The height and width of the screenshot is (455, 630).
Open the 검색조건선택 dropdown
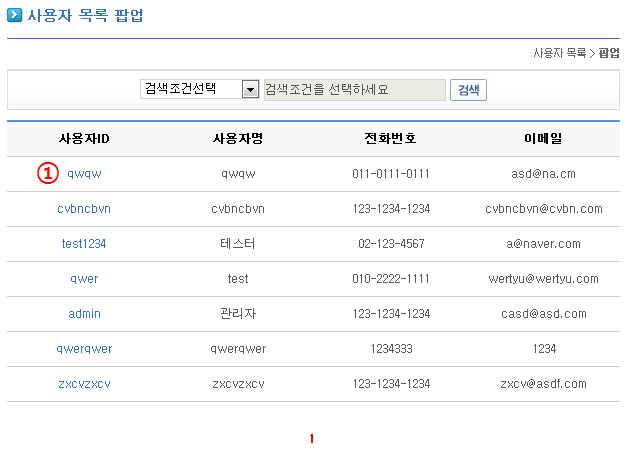point(200,90)
